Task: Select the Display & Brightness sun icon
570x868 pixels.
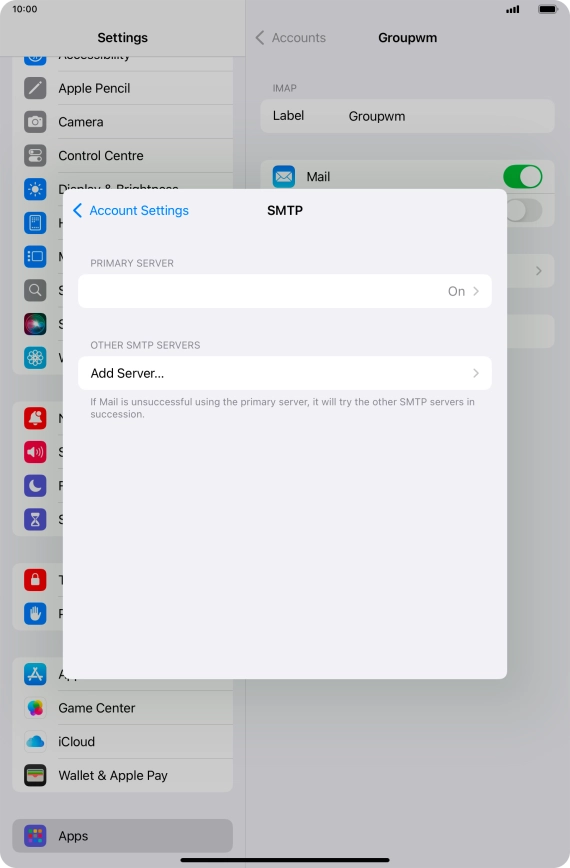Action: (x=35, y=189)
